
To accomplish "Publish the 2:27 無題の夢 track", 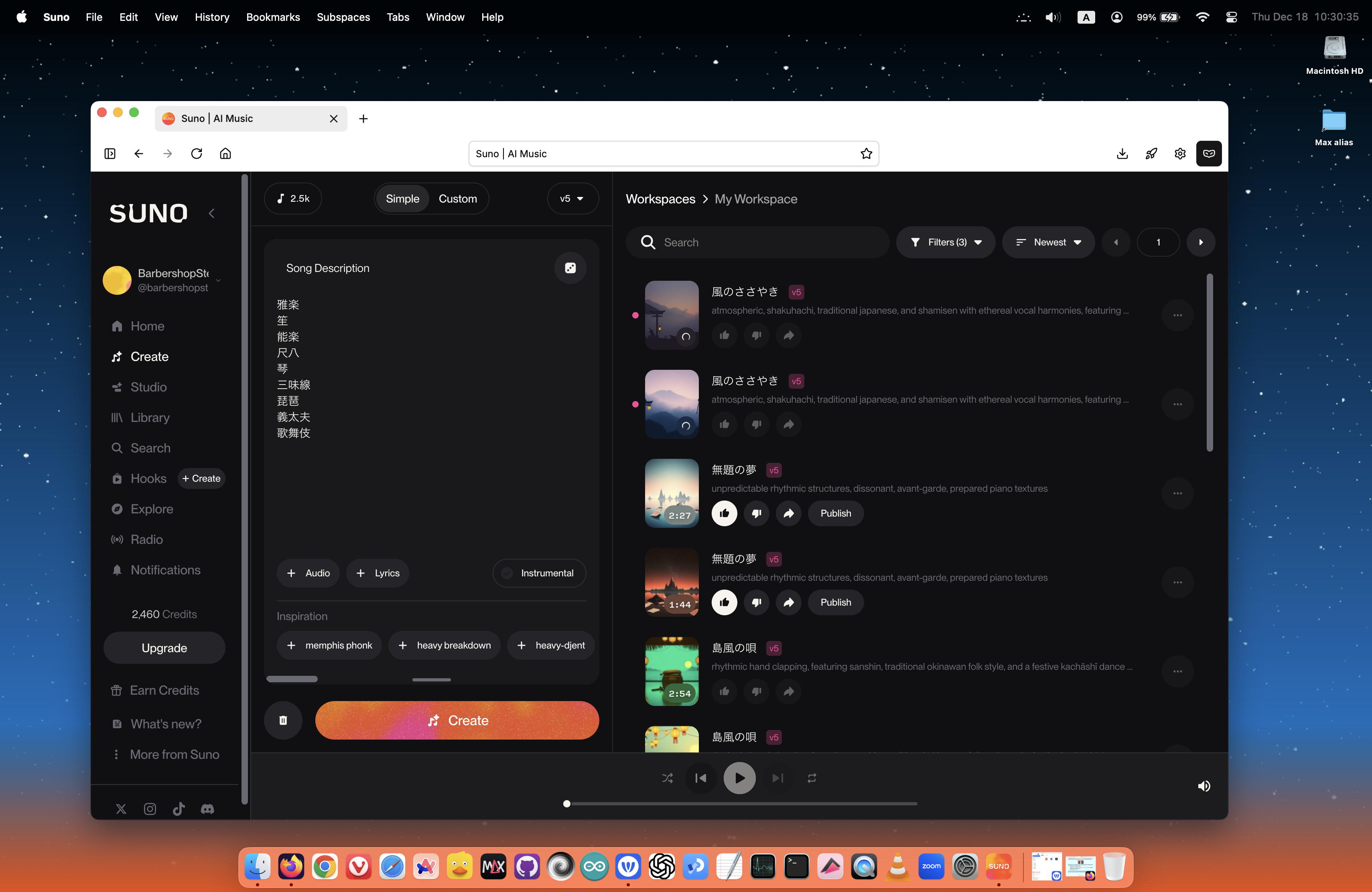I will click(x=835, y=513).
